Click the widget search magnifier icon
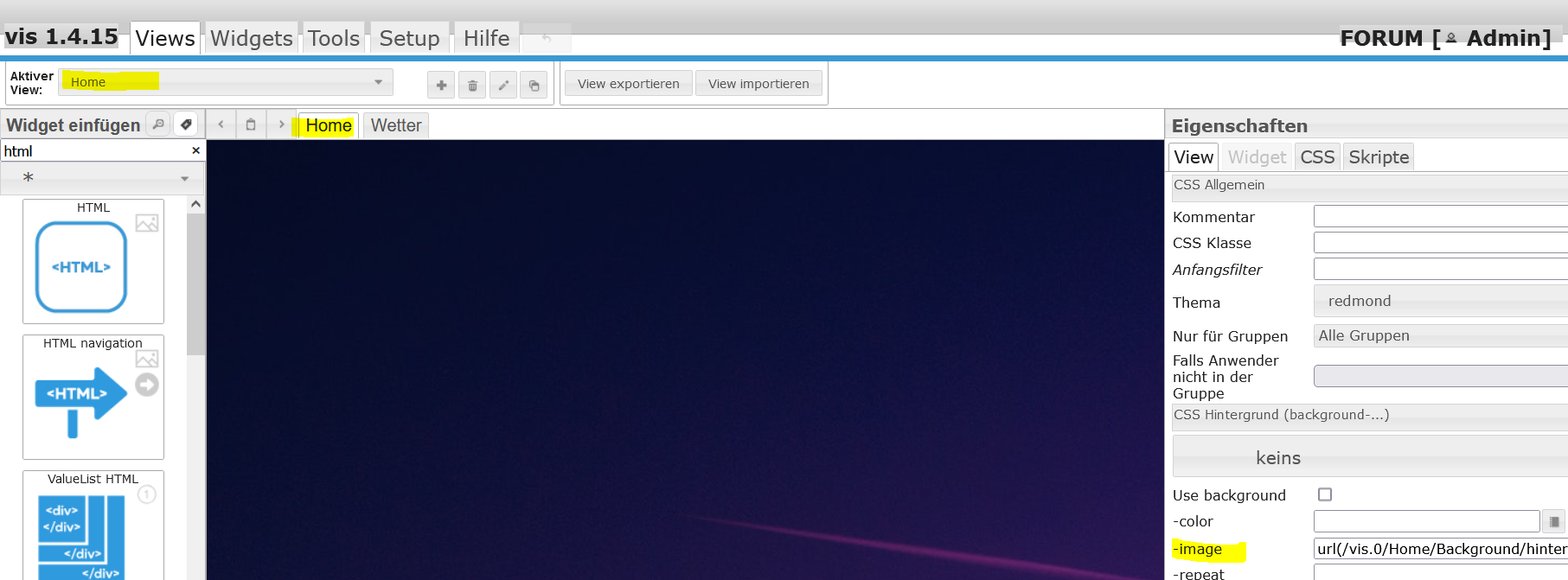This screenshot has height=580, width=1568. coord(158,124)
